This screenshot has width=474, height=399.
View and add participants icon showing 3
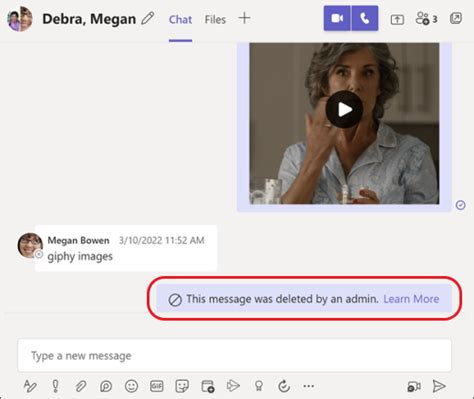[x=426, y=19]
